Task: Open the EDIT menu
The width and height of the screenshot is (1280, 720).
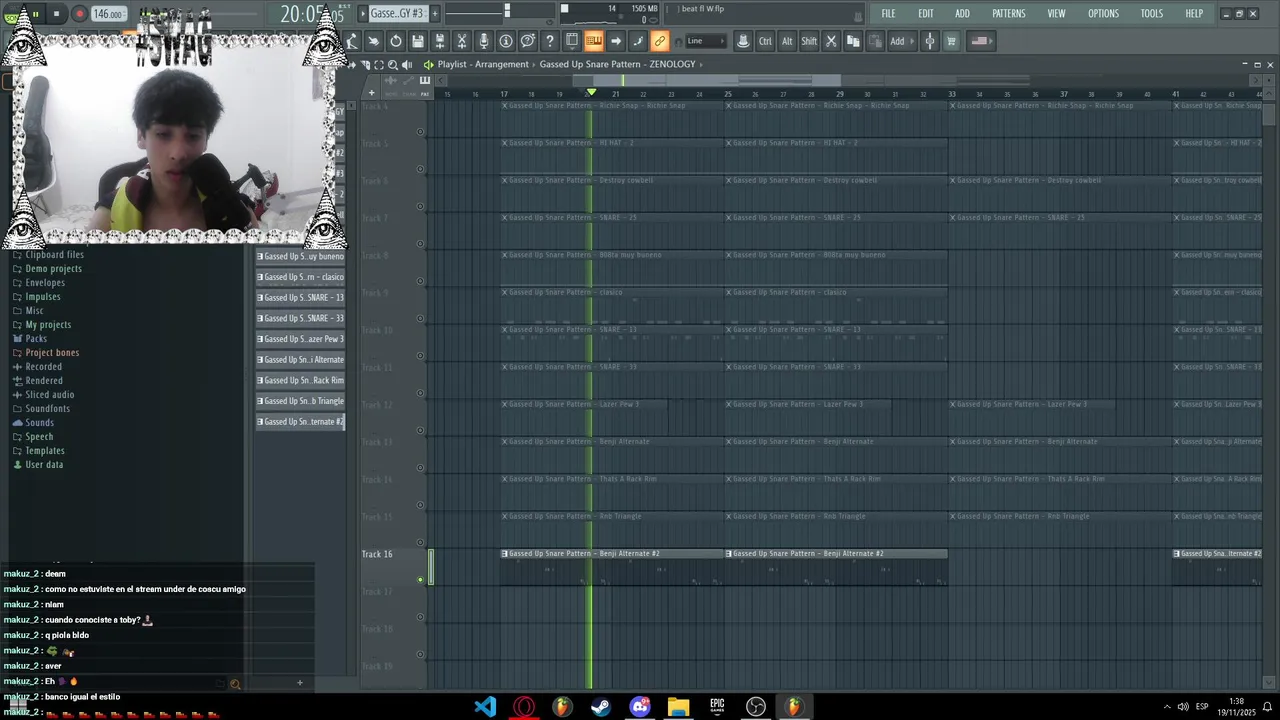Action: pos(926,14)
